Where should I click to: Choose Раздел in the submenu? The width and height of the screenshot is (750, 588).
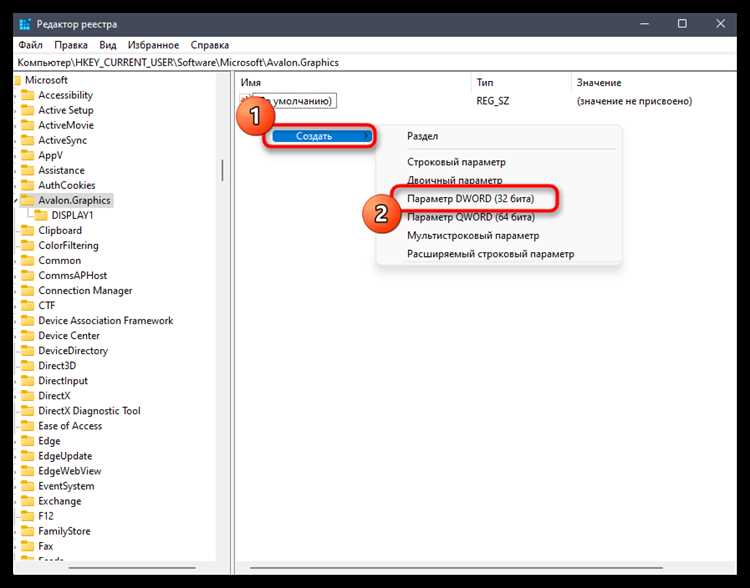click(422, 136)
